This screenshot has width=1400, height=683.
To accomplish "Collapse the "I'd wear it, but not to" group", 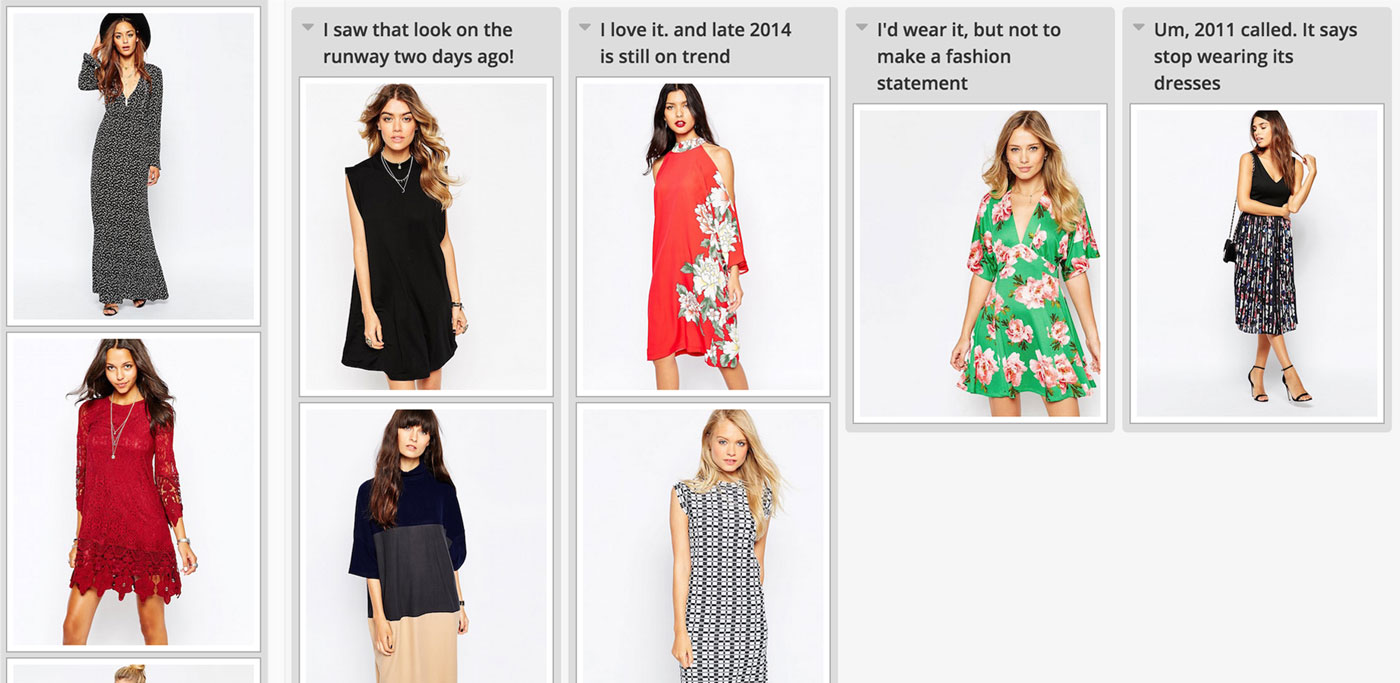I will (x=861, y=27).
